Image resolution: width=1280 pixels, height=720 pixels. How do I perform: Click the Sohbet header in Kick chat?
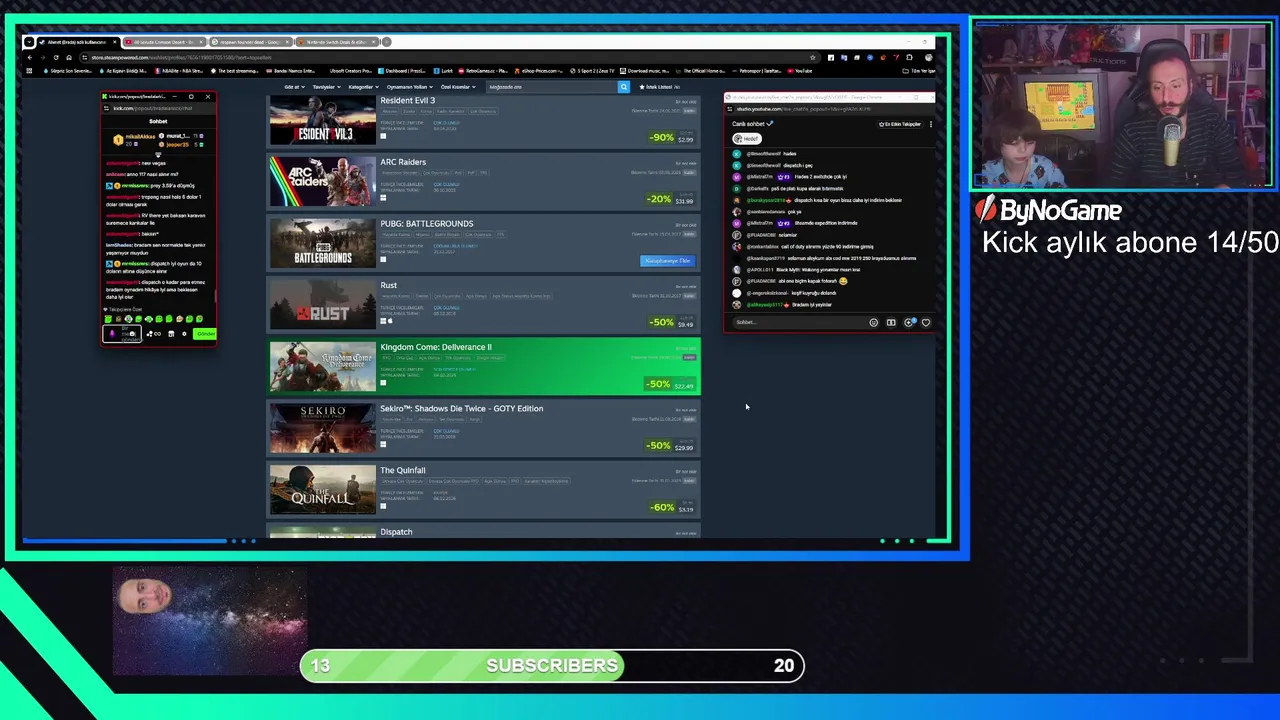coord(158,121)
